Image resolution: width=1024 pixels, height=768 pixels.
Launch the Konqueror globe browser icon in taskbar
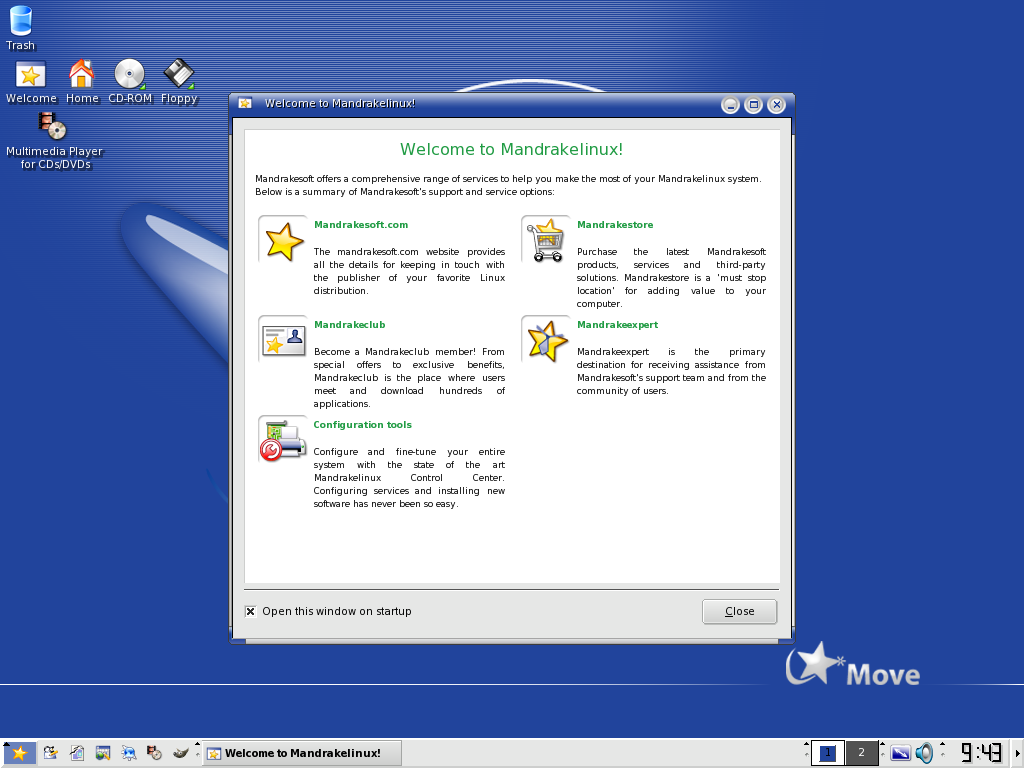[129, 753]
